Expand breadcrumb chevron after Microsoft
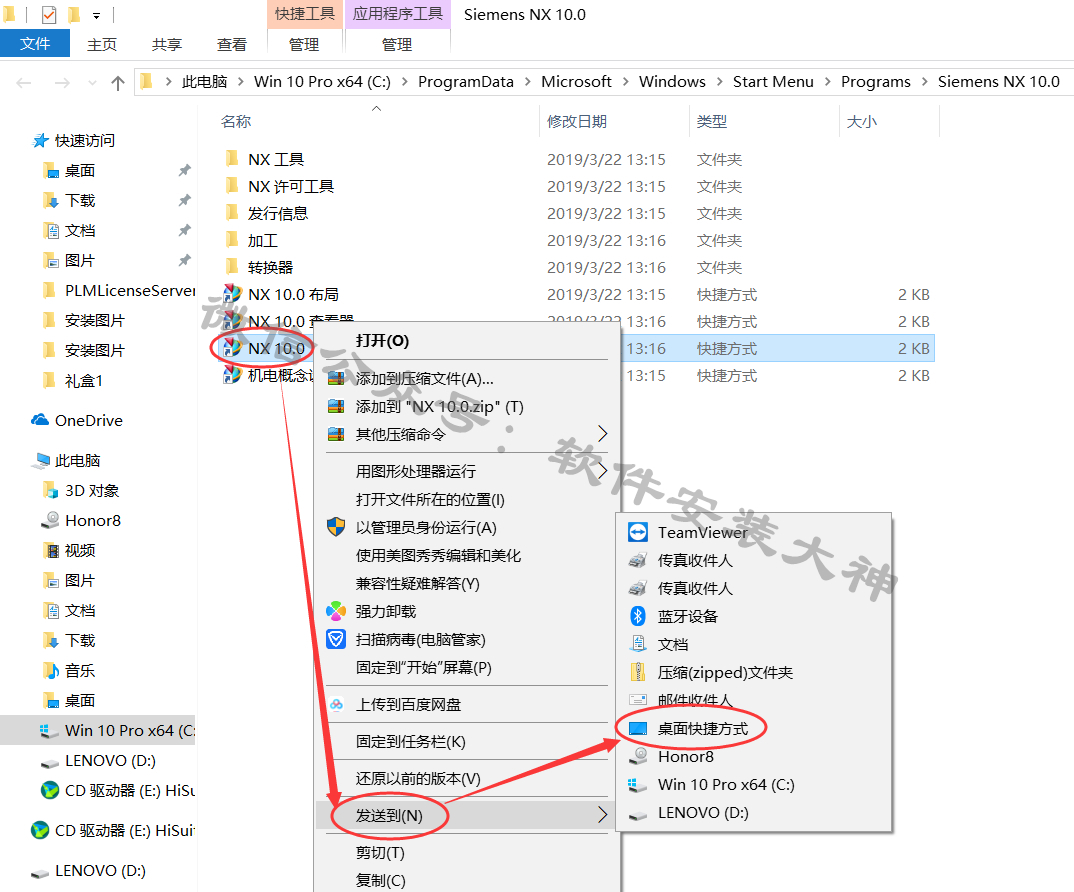1074x892 pixels. coord(625,82)
